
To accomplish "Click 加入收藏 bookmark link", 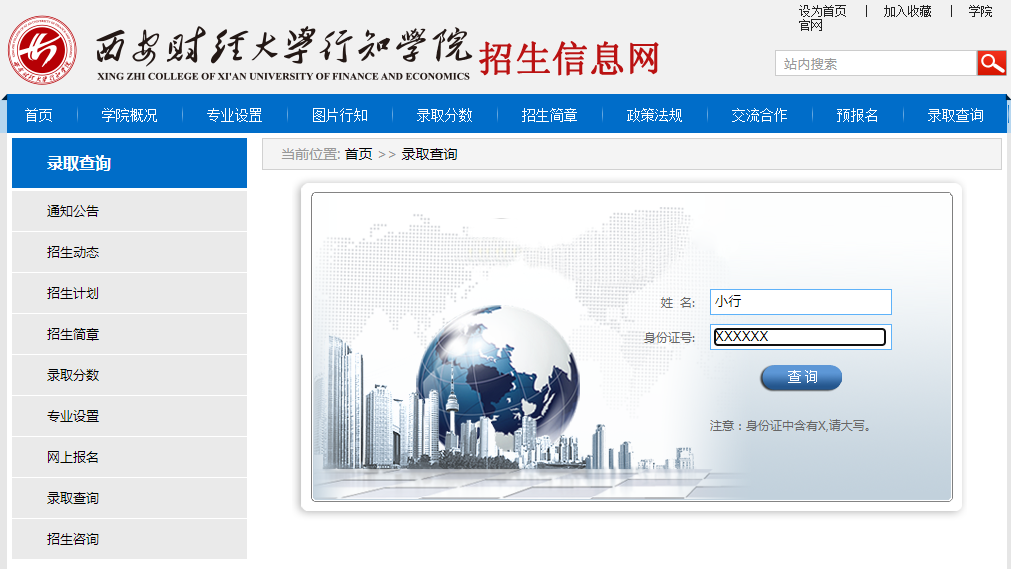I will pyautogui.click(x=907, y=11).
